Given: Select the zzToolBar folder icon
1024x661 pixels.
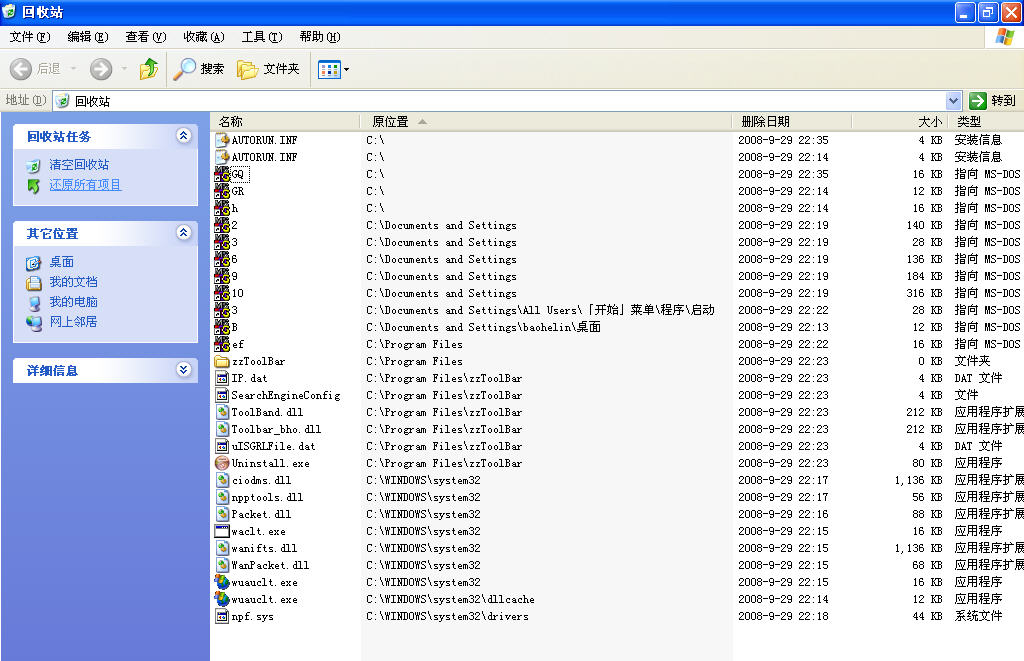Looking at the screenshot, I should point(222,361).
